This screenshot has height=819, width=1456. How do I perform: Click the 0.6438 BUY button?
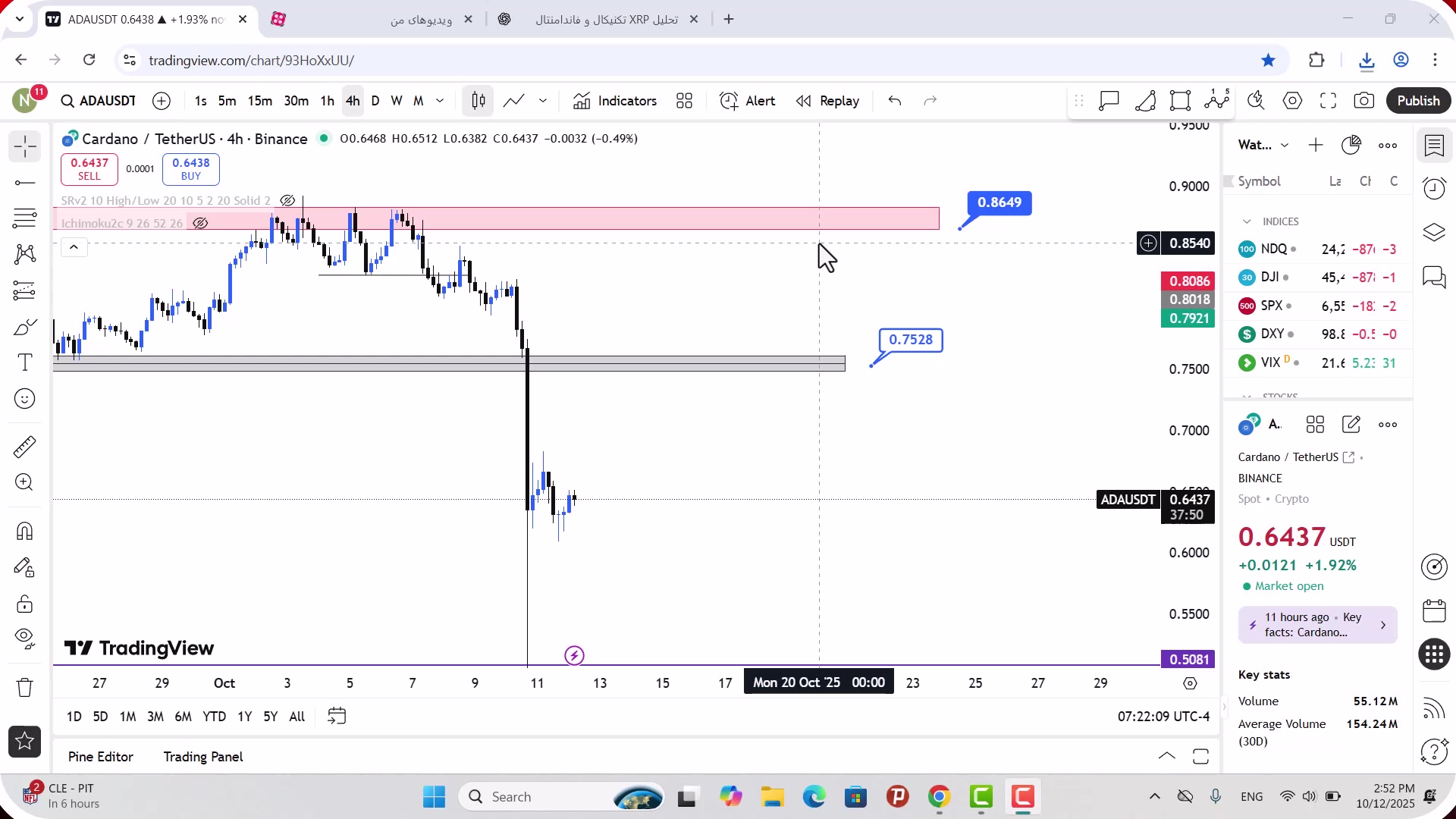pos(191,169)
